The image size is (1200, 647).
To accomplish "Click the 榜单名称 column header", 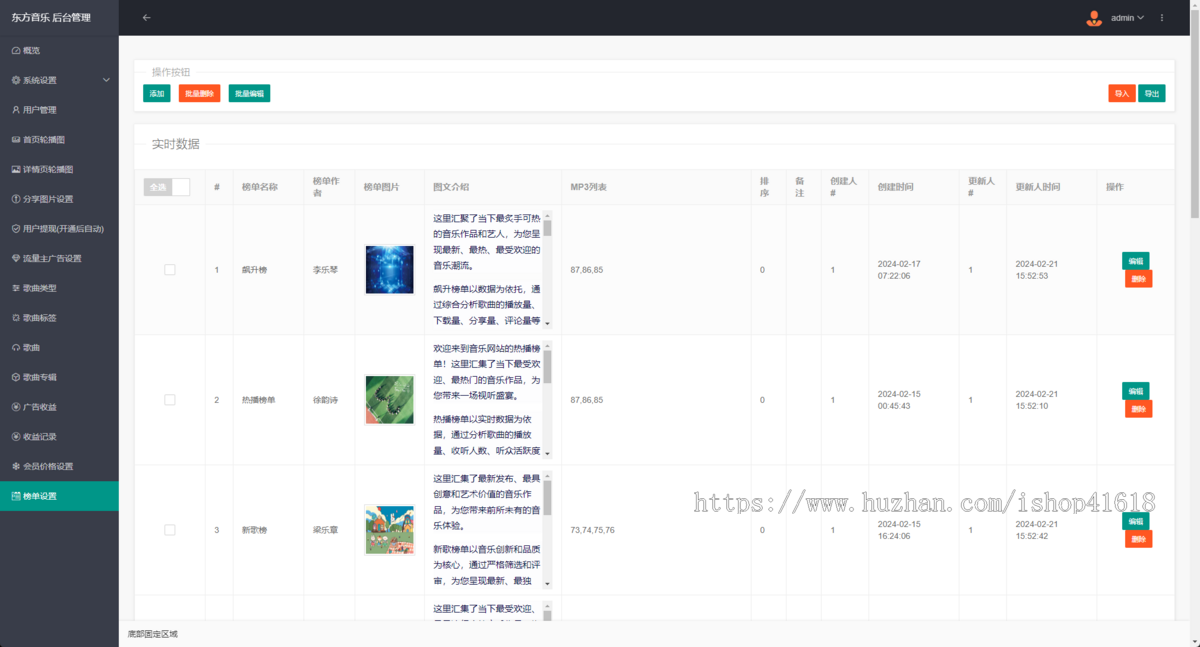I will click(260, 187).
